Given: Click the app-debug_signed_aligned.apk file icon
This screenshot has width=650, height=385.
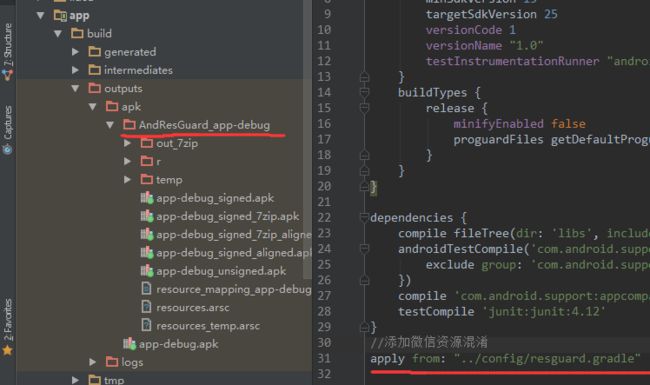Looking at the screenshot, I should point(147,253).
